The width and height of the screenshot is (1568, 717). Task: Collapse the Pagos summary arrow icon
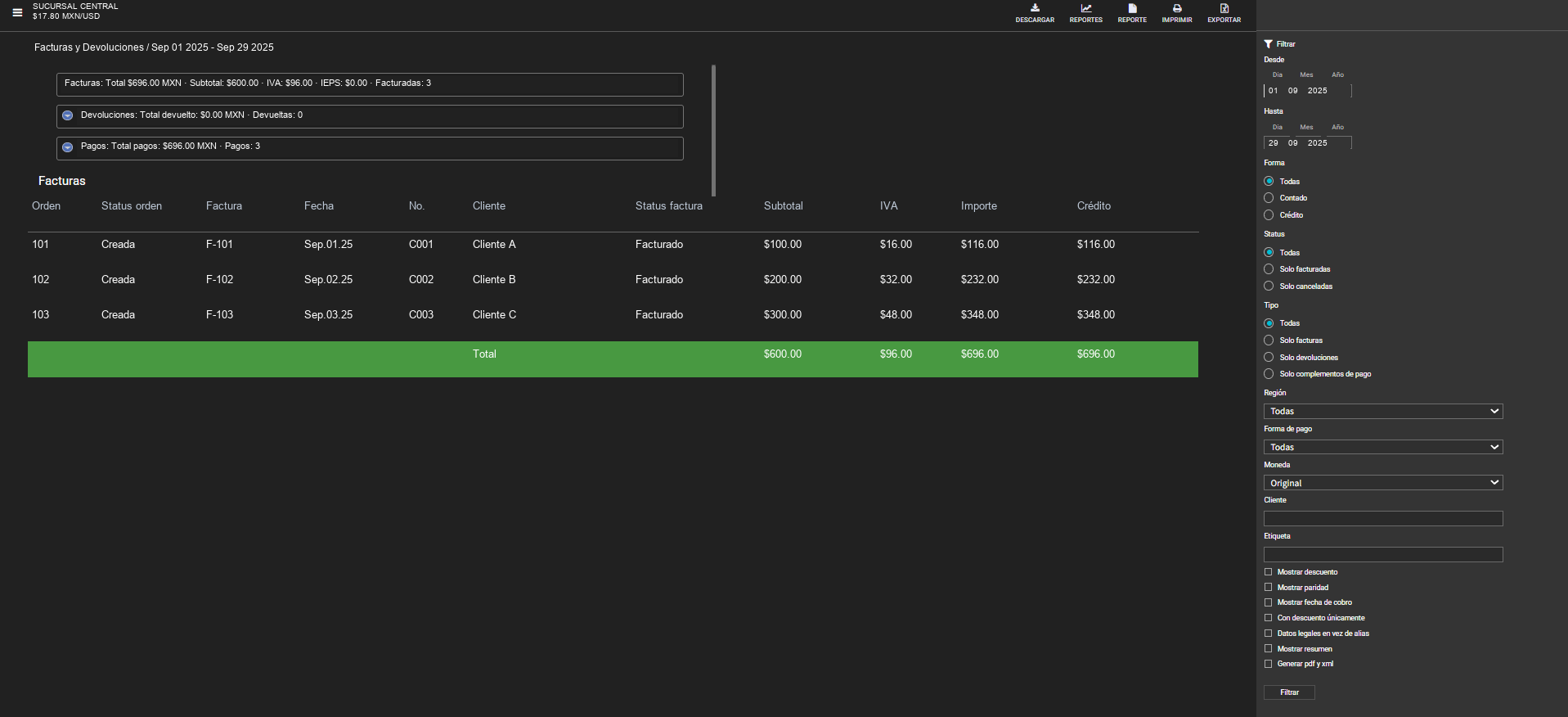tap(68, 147)
